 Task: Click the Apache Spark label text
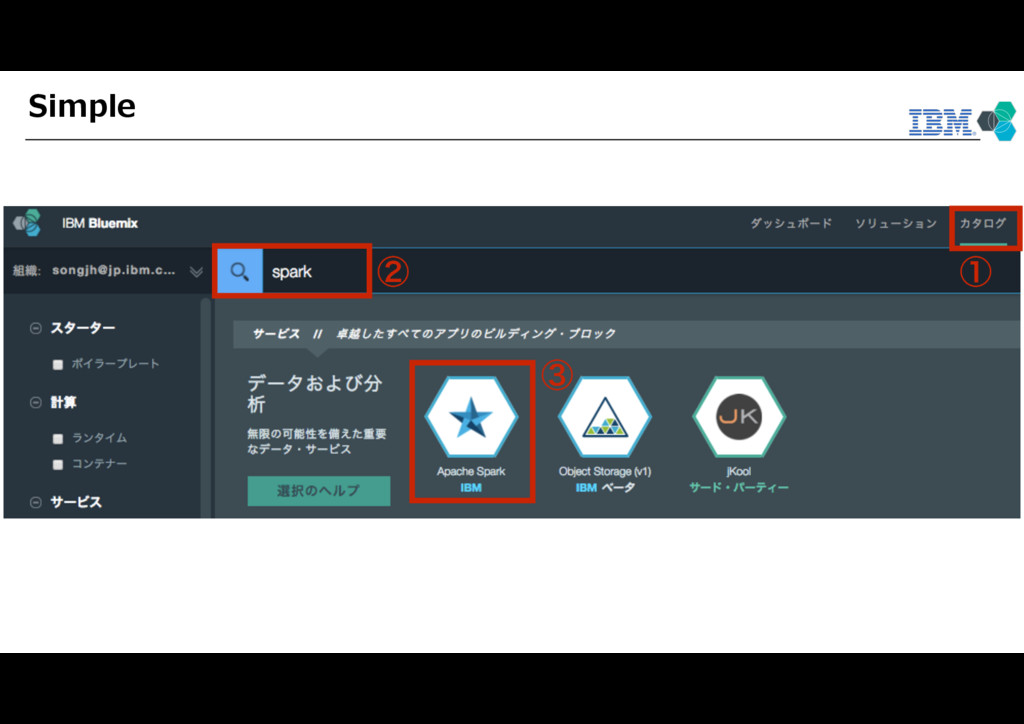click(x=471, y=471)
